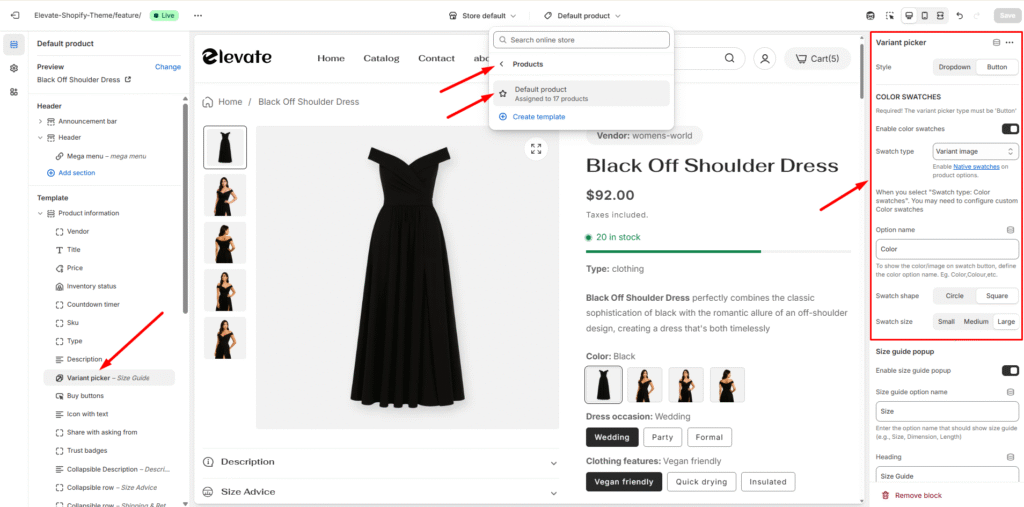This screenshot has height=507, width=1024.
Task: Expand the Size Advice accordion
Action: click(381, 492)
